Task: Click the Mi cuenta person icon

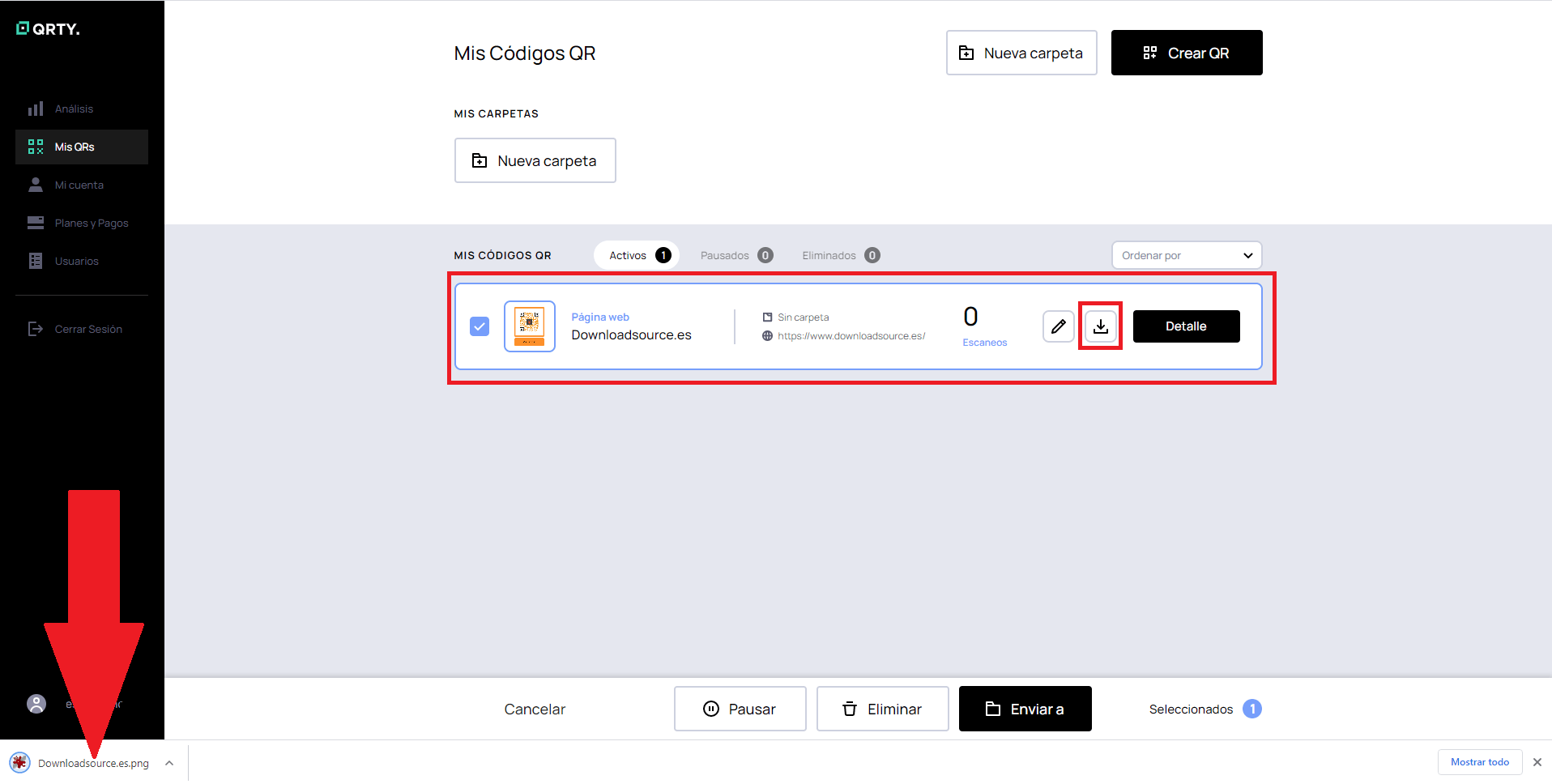Action: coord(36,185)
